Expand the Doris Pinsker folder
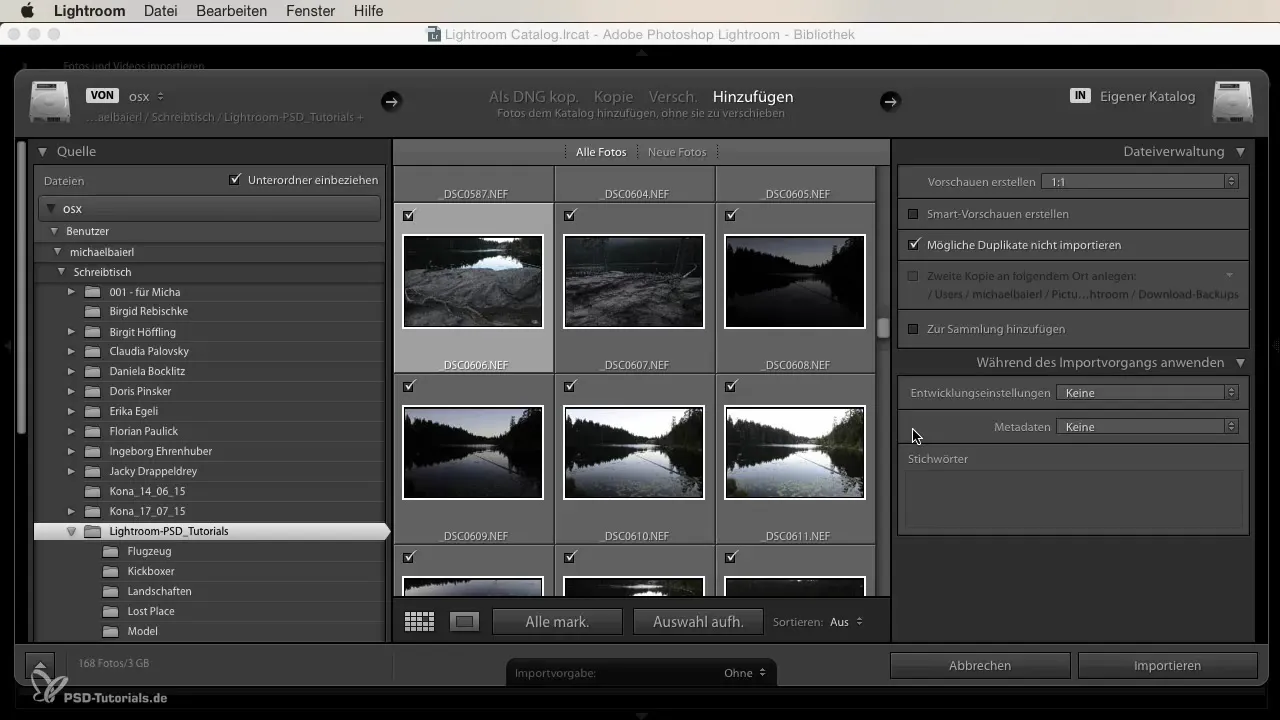Viewport: 1280px width, 720px height. [x=71, y=391]
